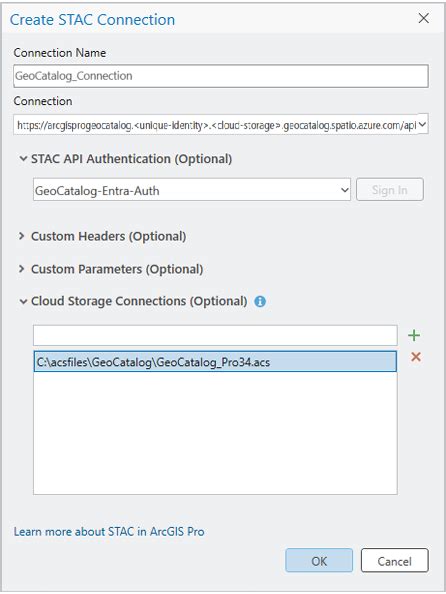446x594 pixels.
Task: Open the Connection URL dropdown arrow
Action: pyautogui.click(x=423, y=124)
